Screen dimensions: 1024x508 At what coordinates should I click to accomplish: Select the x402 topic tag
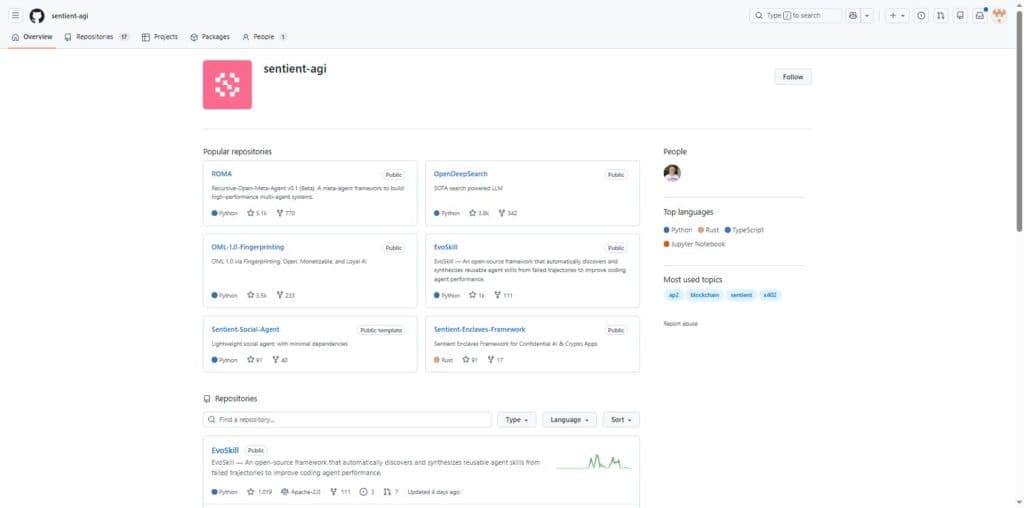click(771, 295)
